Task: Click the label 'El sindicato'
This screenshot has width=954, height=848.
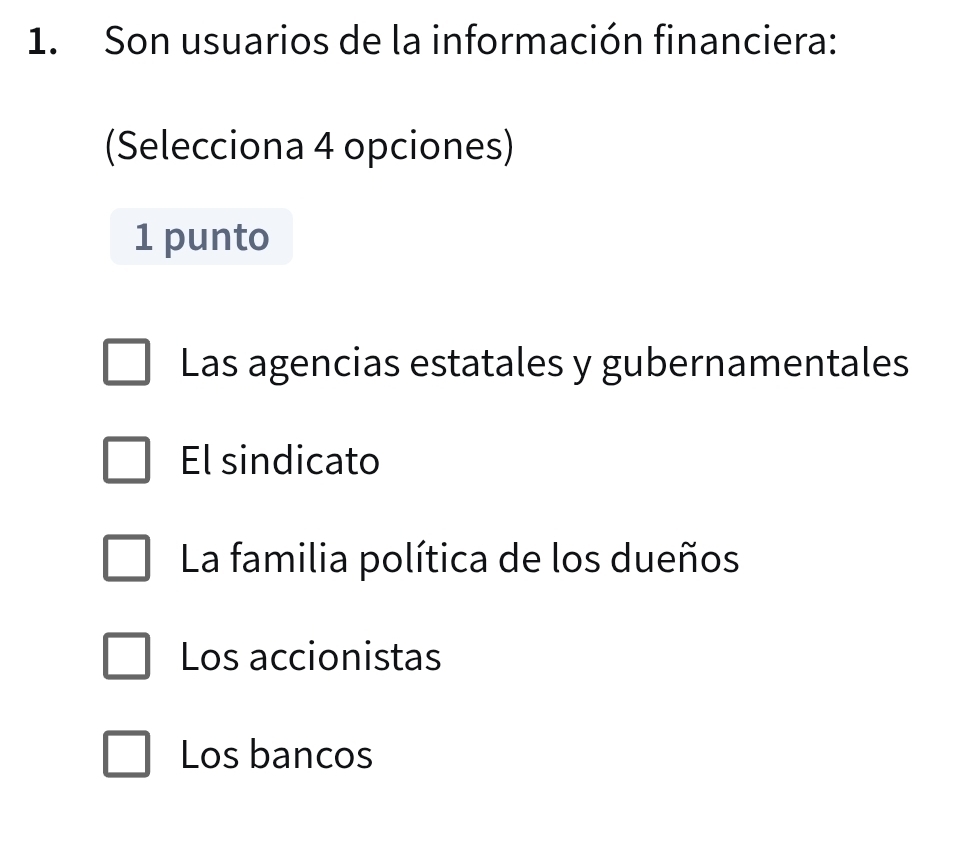Action: coord(280,461)
